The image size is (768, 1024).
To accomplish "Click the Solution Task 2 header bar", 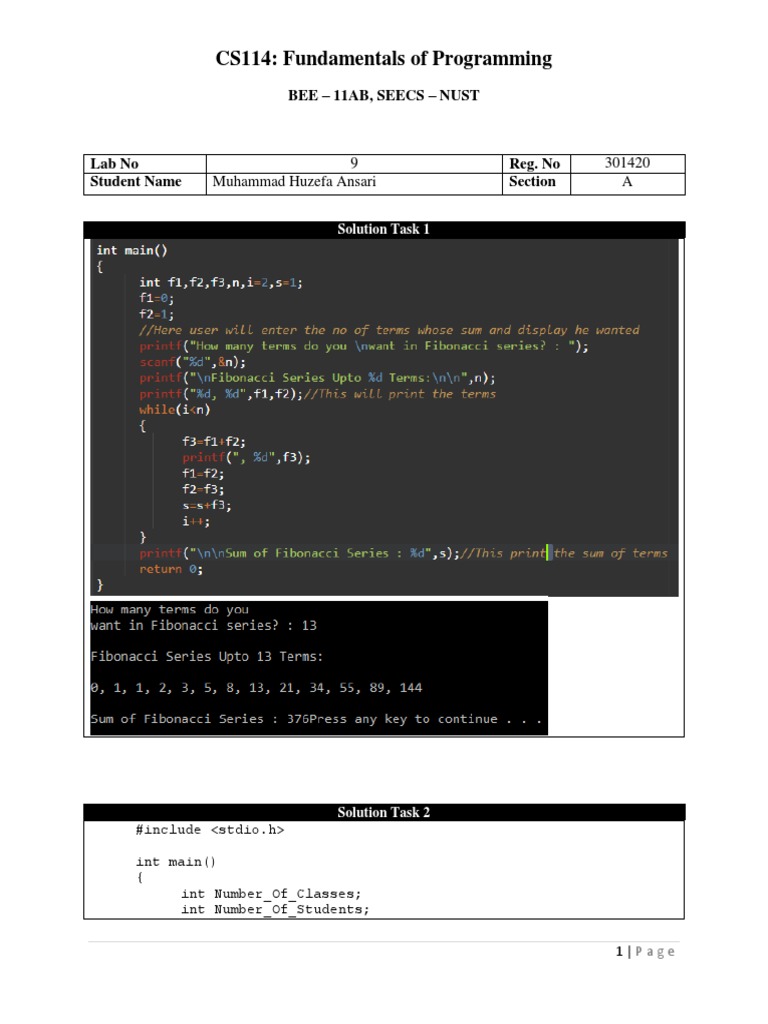I will [x=384, y=812].
